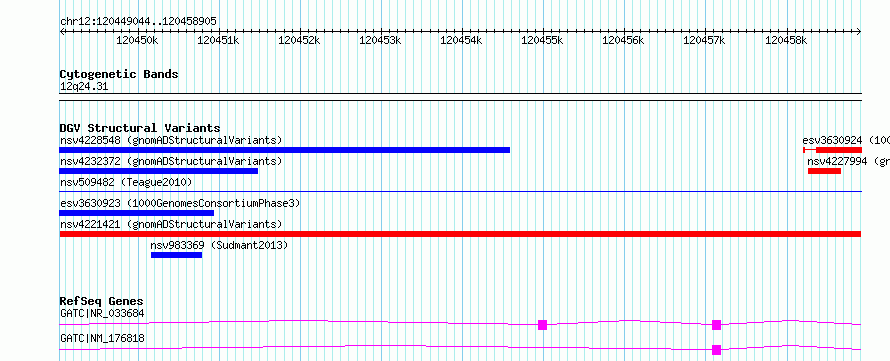Select the thin nsv509482 variant line

pos(460,192)
